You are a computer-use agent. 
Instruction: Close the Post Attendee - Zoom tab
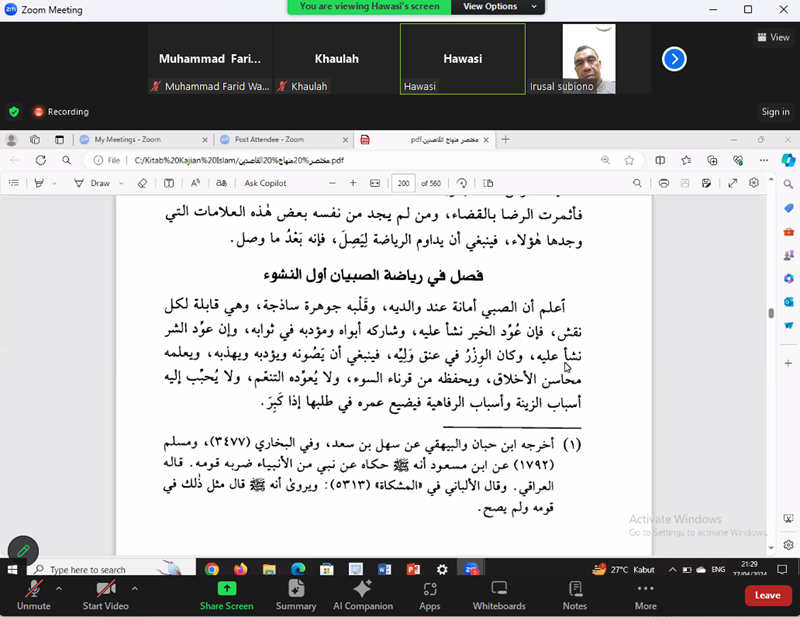(x=345, y=139)
